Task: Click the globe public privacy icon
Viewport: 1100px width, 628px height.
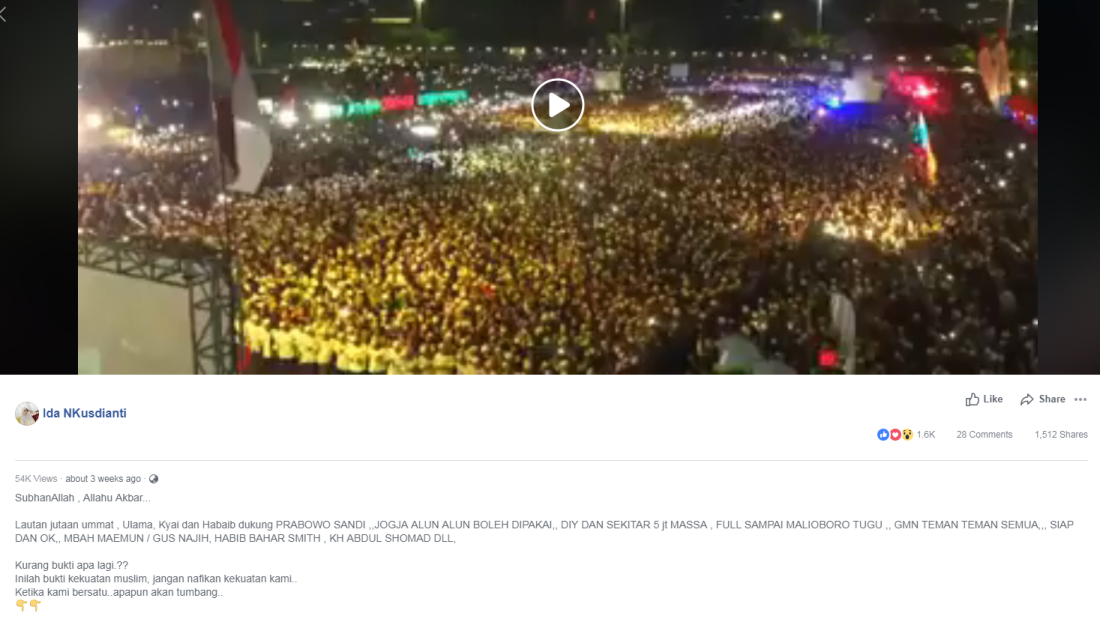Action: (x=154, y=479)
